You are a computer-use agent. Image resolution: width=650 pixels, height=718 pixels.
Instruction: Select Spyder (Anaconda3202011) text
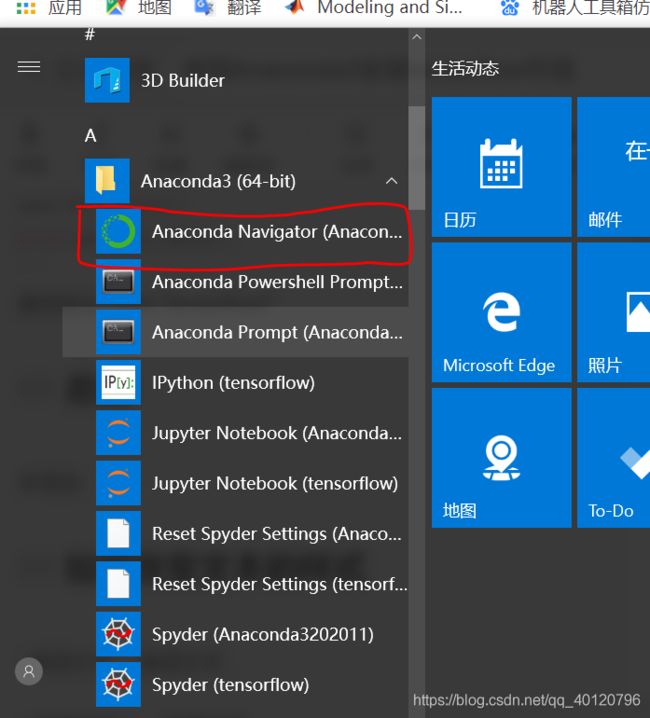pyautogui.click(x=263, y=635)
